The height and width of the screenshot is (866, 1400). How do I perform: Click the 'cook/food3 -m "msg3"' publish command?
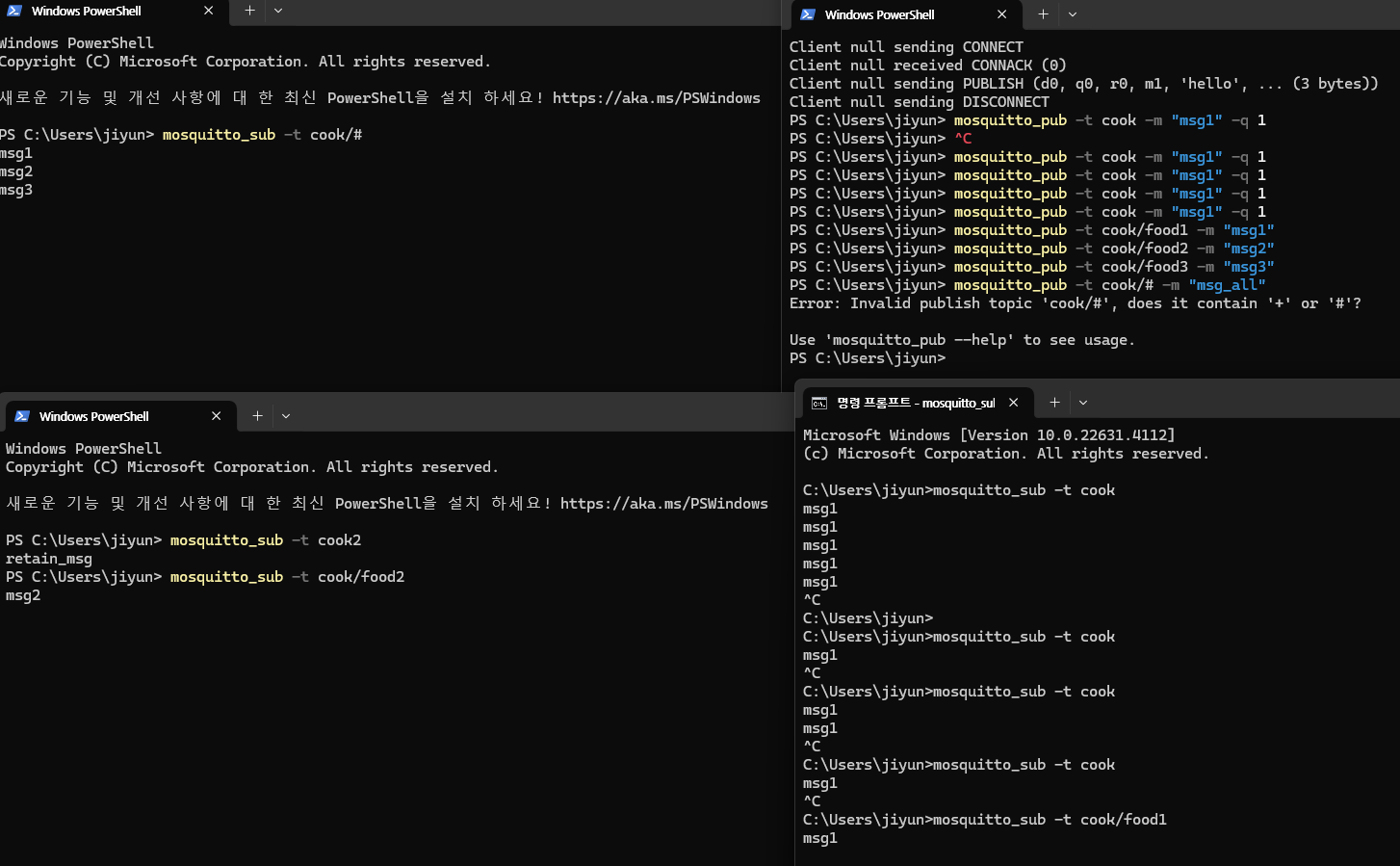point(1114,267)
